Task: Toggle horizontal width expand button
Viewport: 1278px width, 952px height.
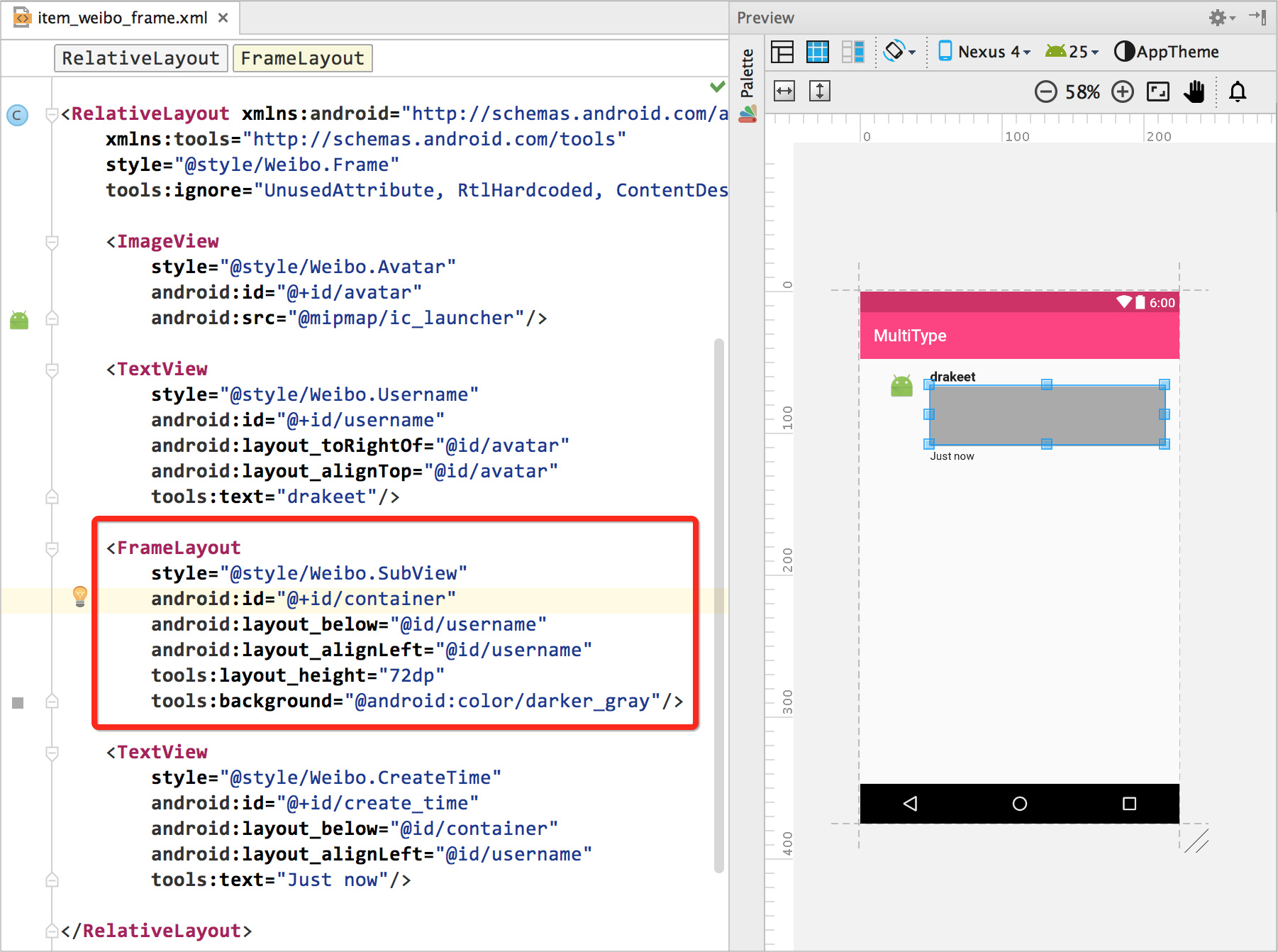Action: pos(784,91)
